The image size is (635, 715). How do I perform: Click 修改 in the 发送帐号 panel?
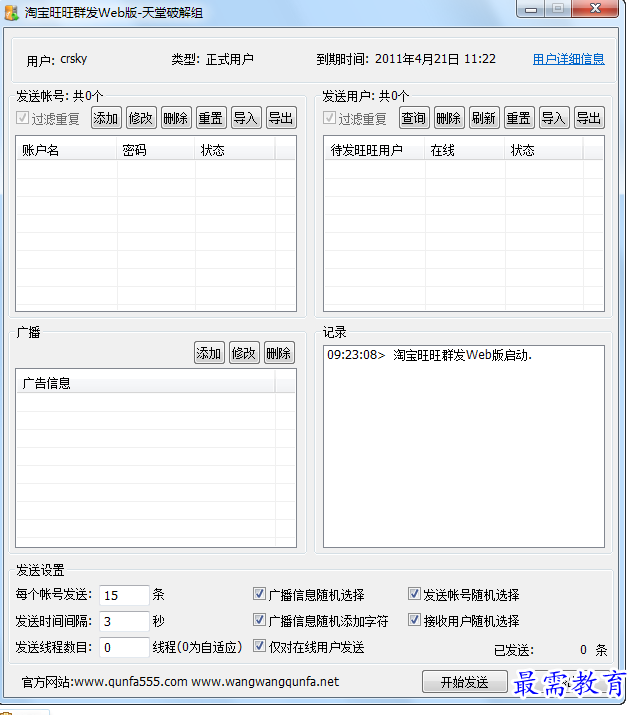click(141, 118)
